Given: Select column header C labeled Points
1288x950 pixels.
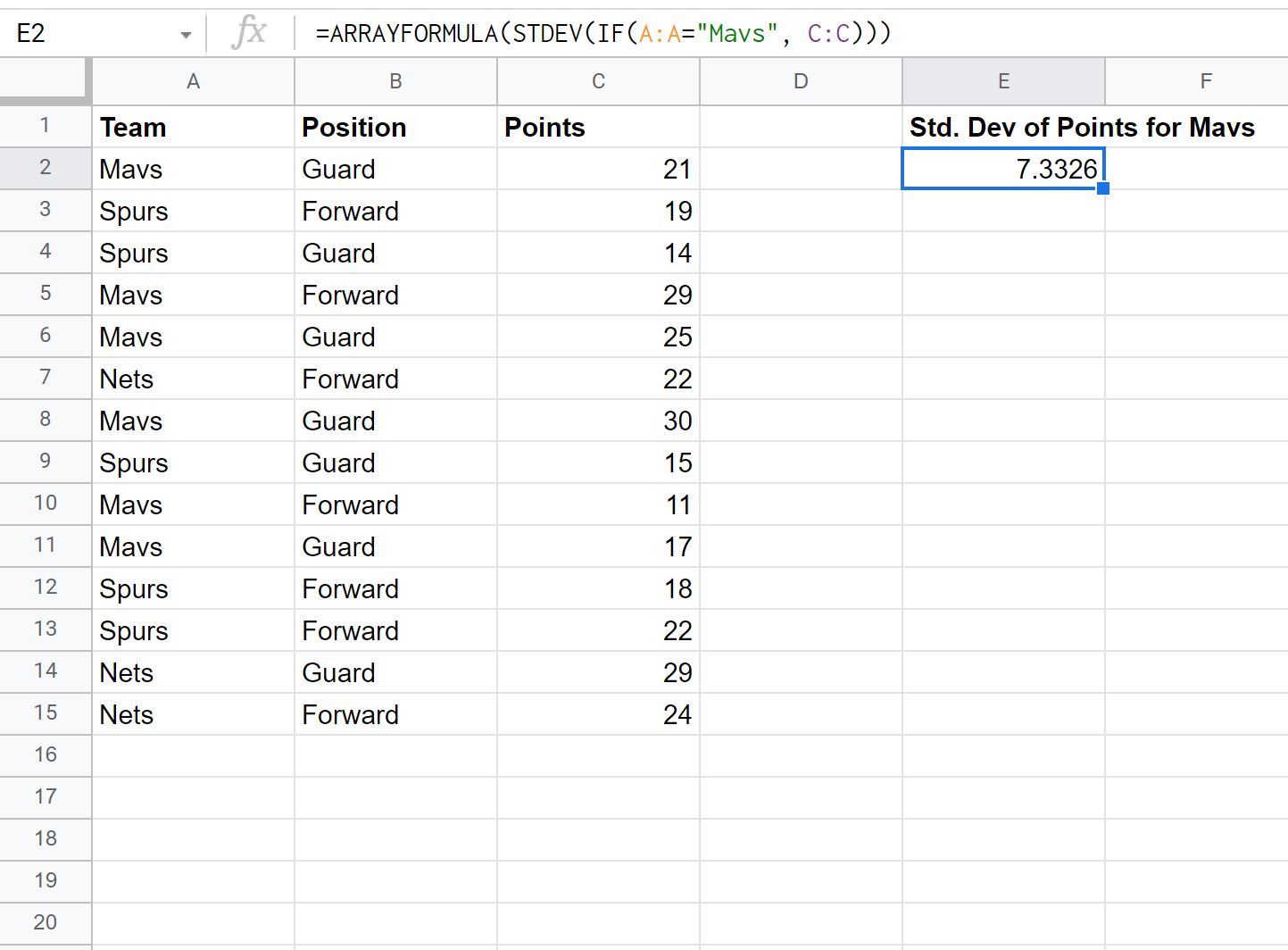Looking at the screenshot, I should (598, 80).
